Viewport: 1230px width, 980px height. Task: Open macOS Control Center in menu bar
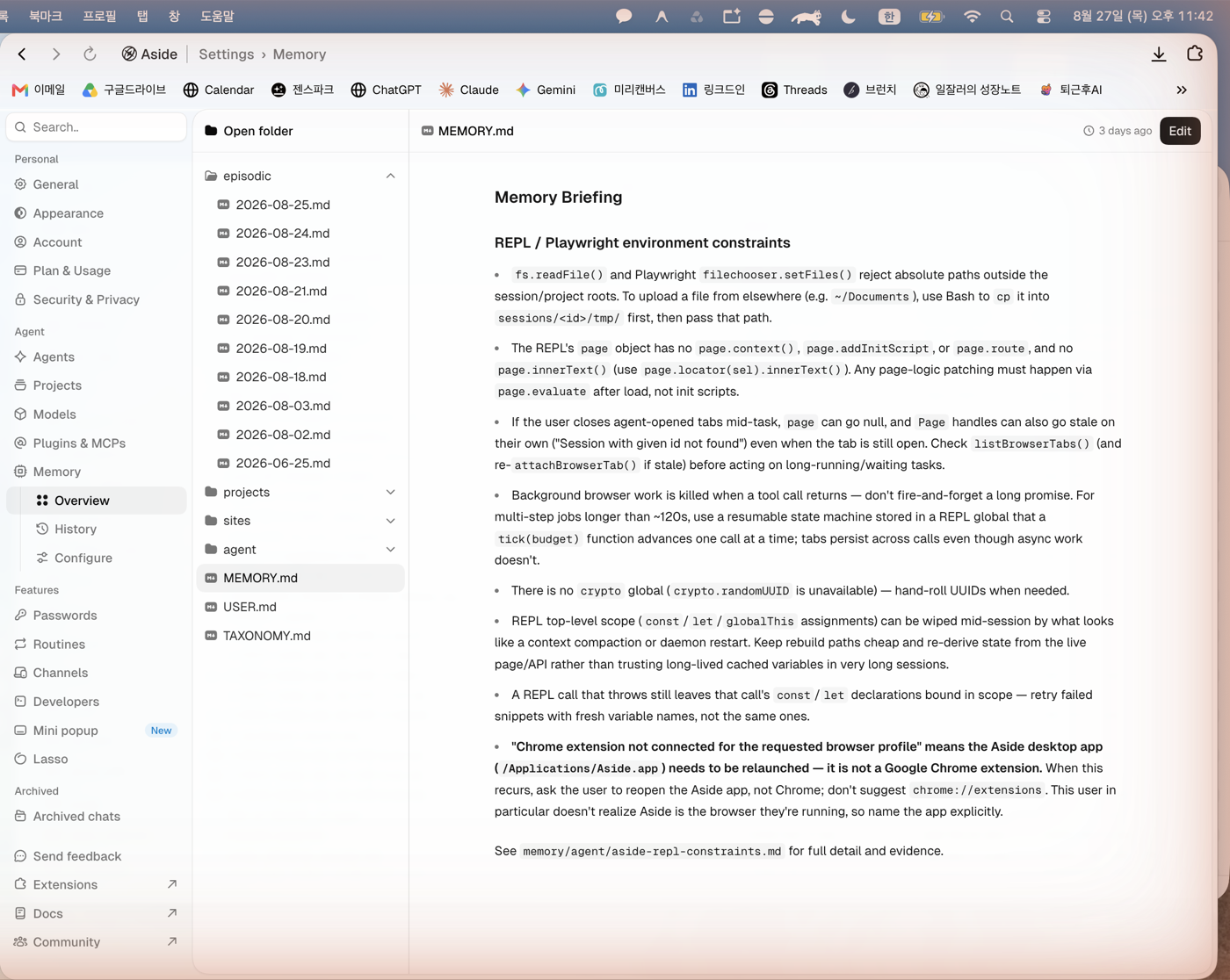point(1043,16)
